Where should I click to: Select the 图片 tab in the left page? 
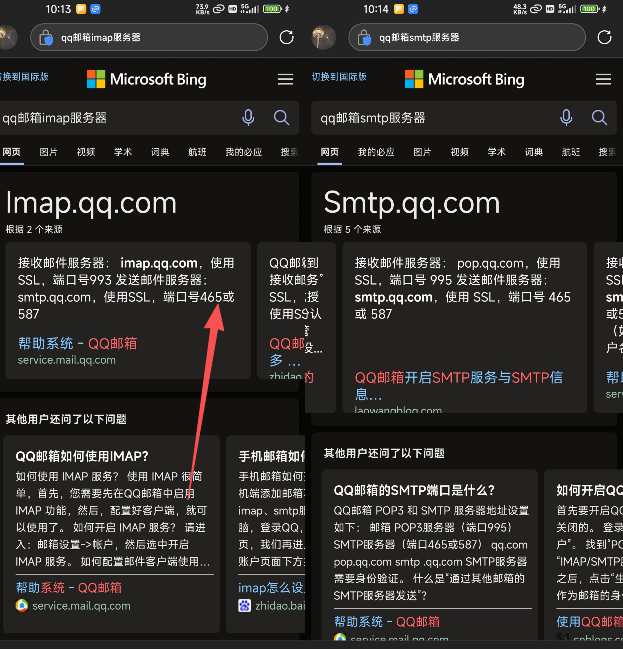click(x=48, y=152)
